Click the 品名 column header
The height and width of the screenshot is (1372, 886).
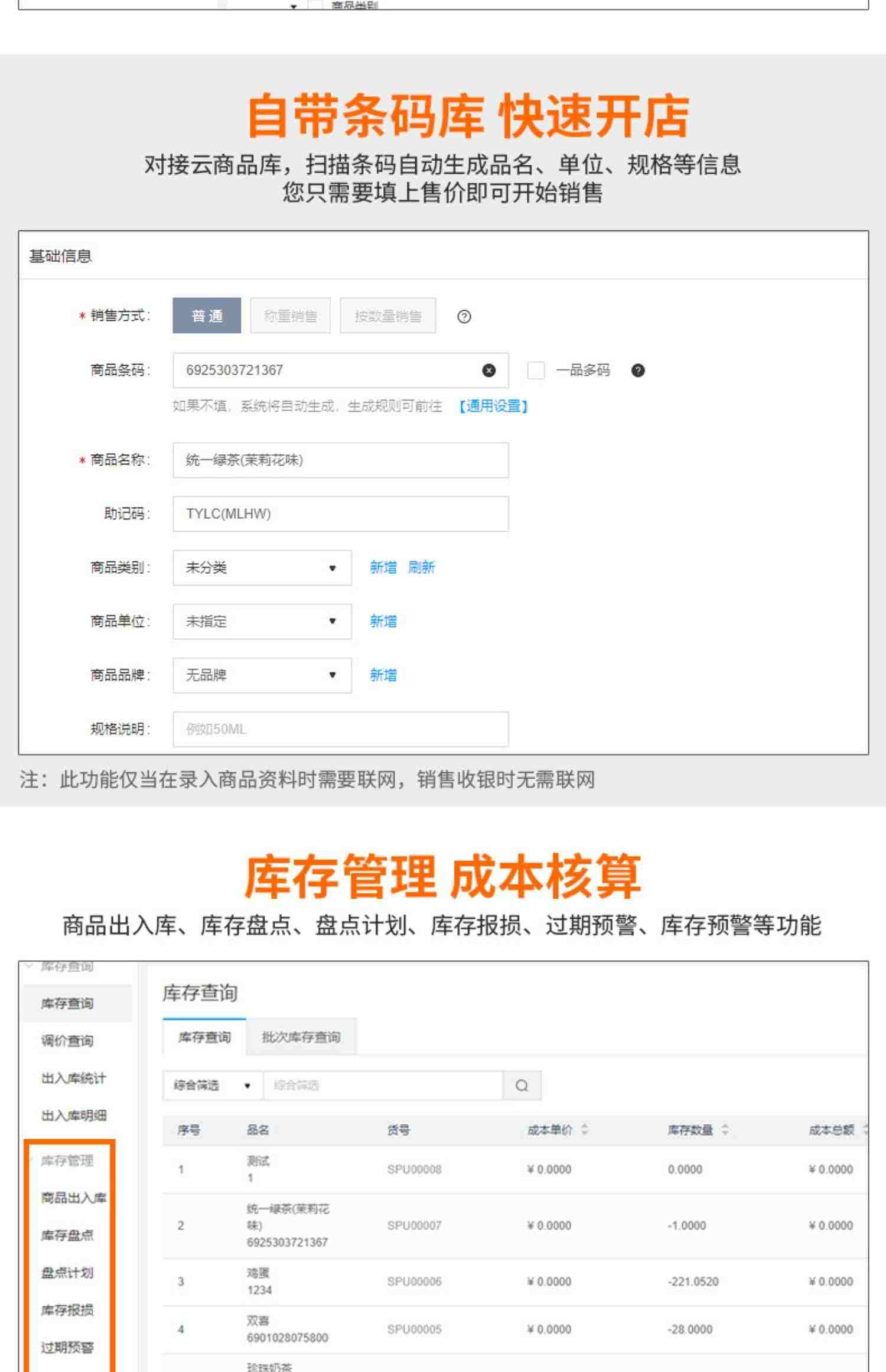click(x=258, y=1130)
